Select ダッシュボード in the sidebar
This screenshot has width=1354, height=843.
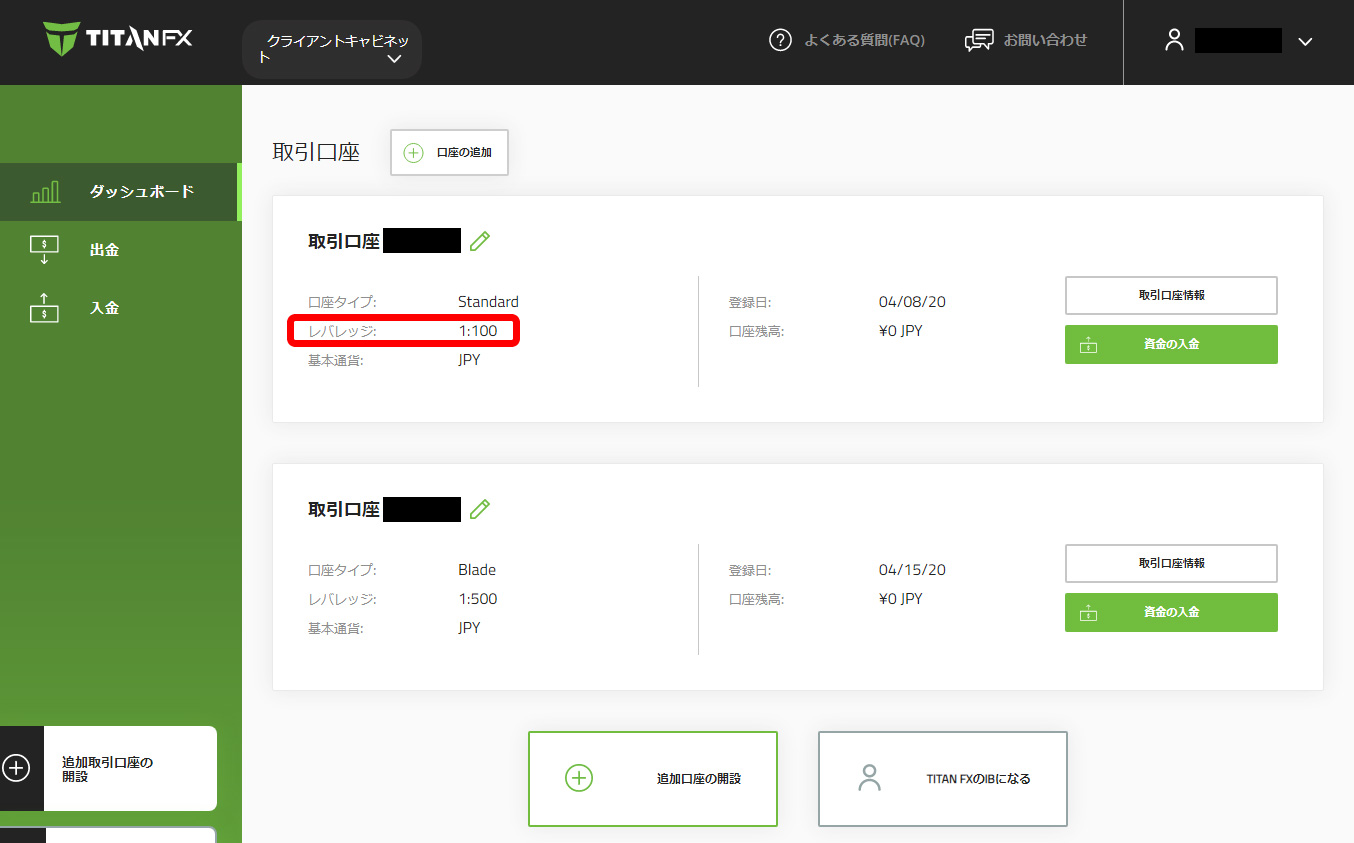pos(120,192)
